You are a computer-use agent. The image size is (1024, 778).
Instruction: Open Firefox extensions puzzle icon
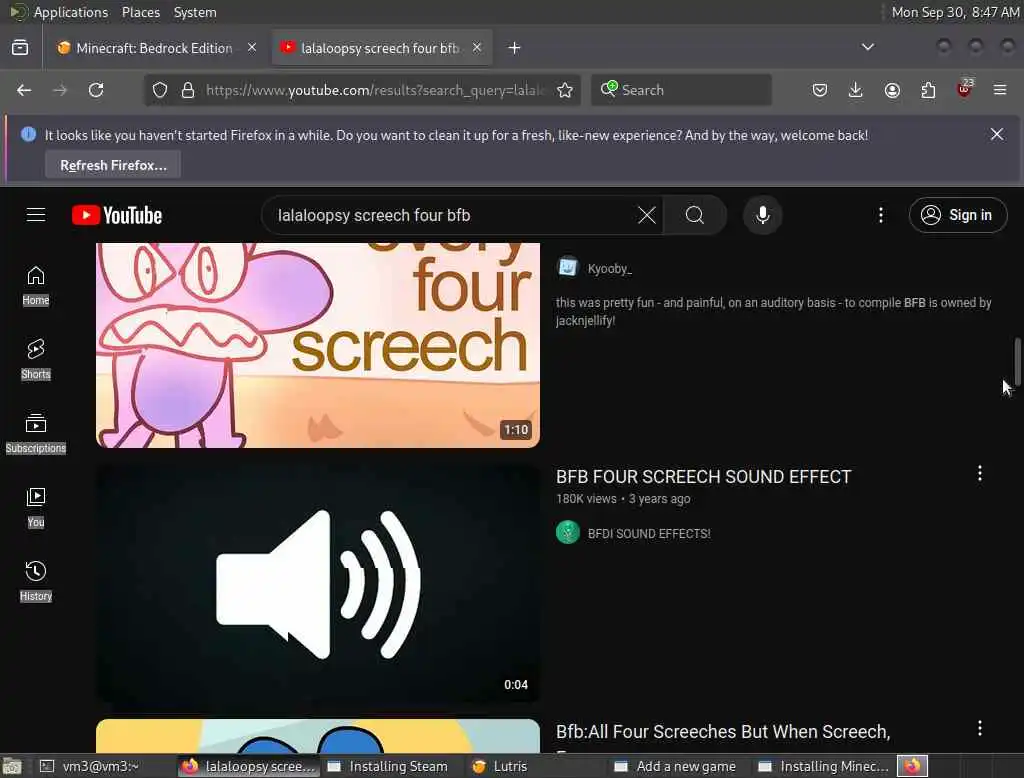point(928,90)
